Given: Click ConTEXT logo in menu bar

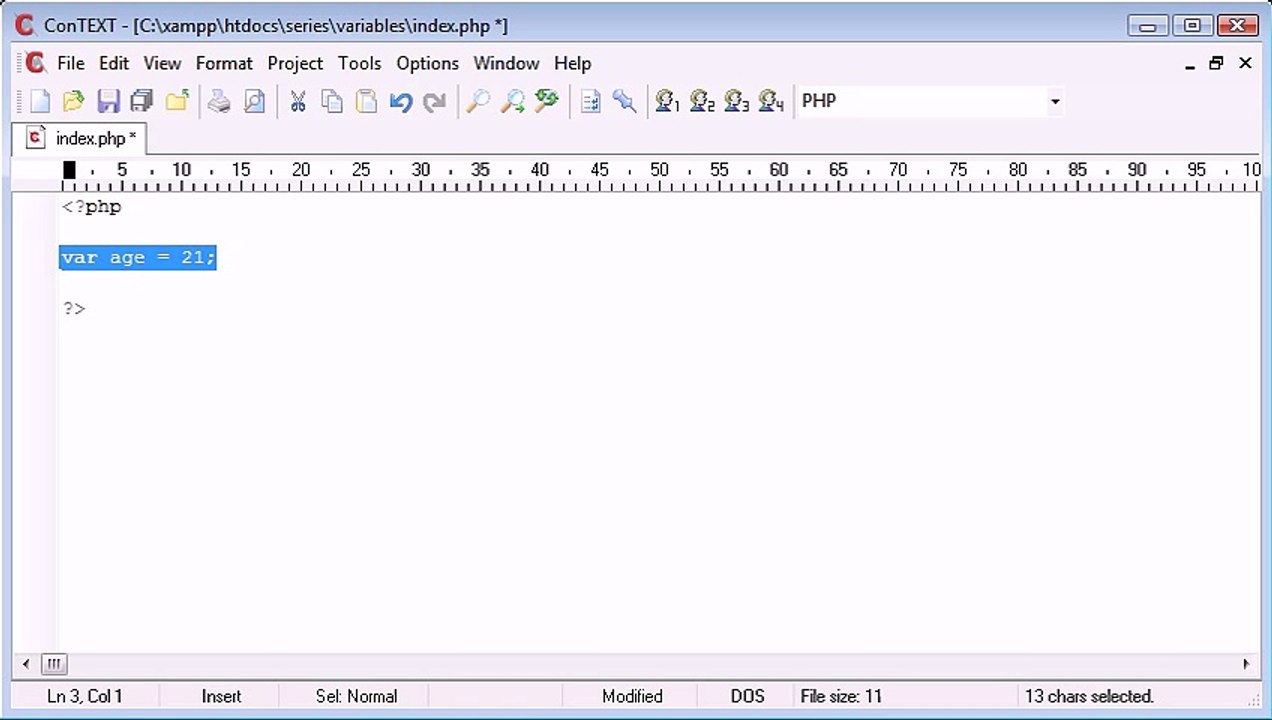Looking at the screenshot, I should [x=35, y=63].
